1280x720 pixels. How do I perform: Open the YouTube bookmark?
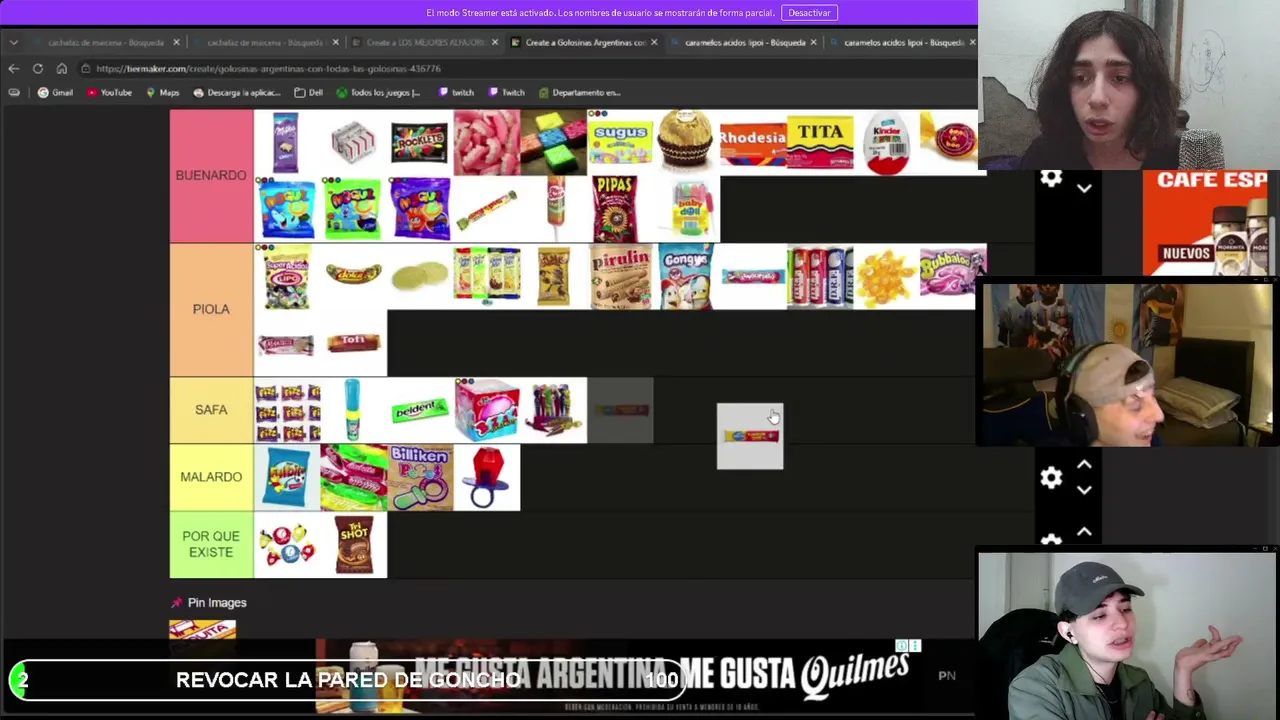point(109,92)
